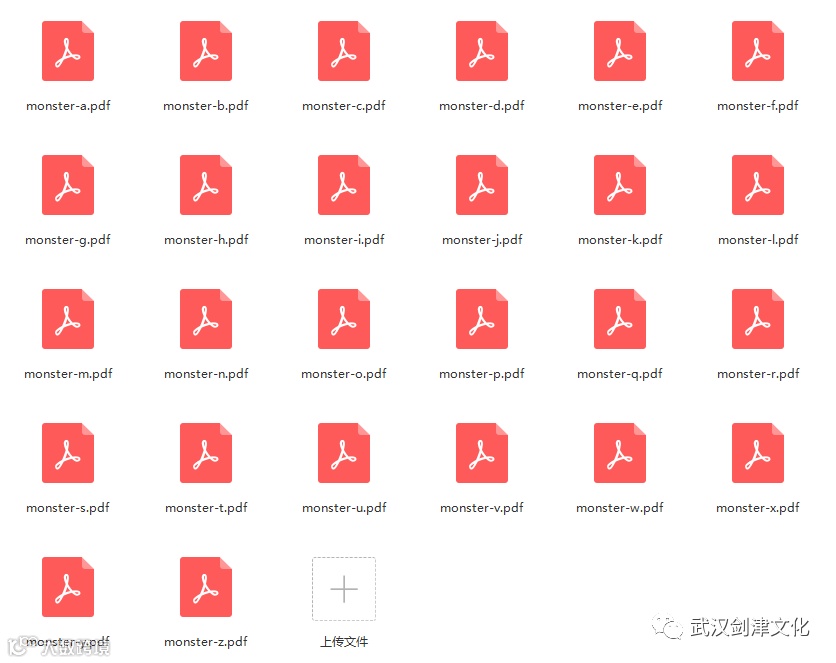Choose the monster-e.pdf PDF icon
The width and height of the screenshot is (836, 663).
(x=620, y=51)
